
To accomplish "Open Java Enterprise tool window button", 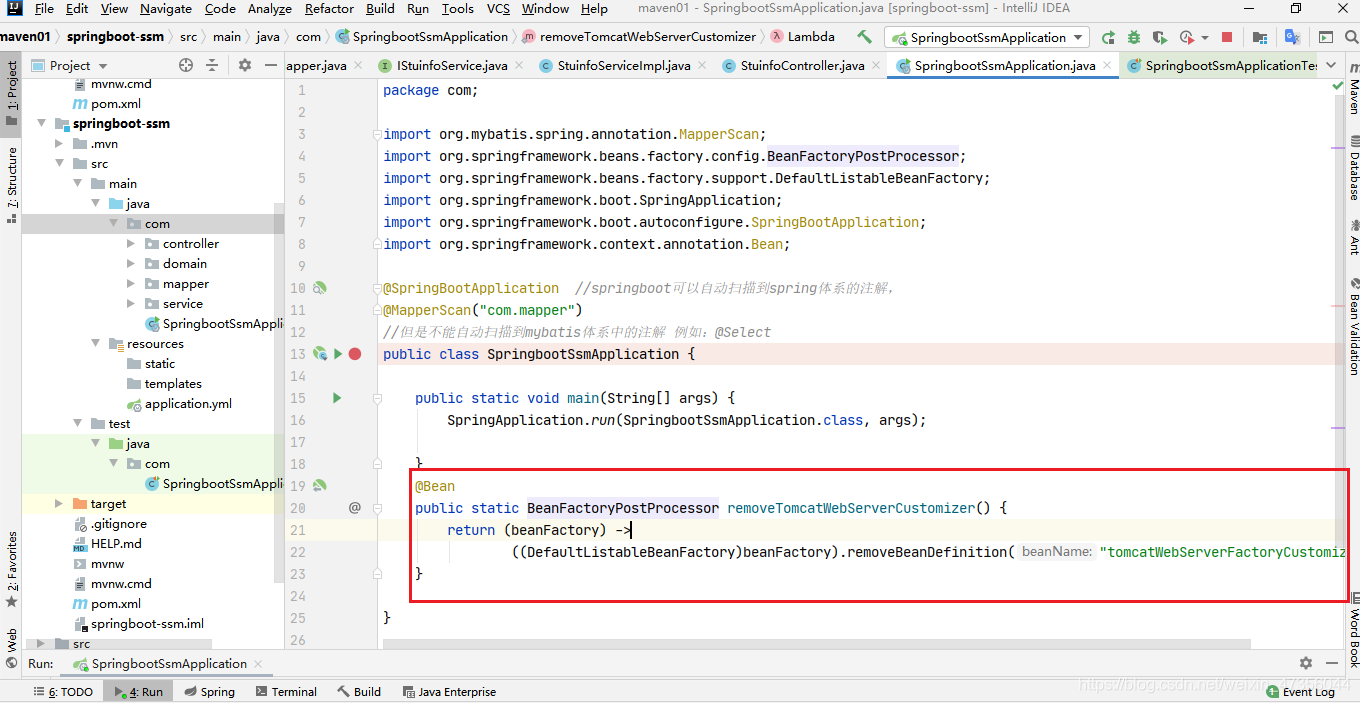I will (448, 691).
